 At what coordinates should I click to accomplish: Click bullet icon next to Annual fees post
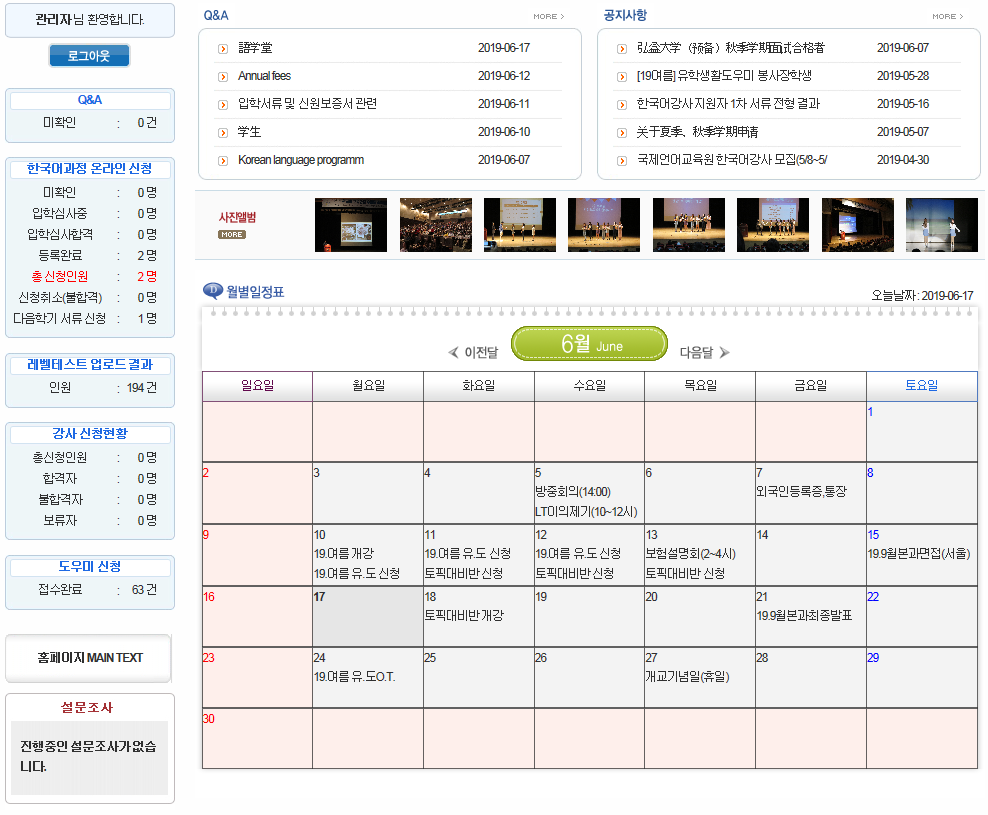[223, 76]
